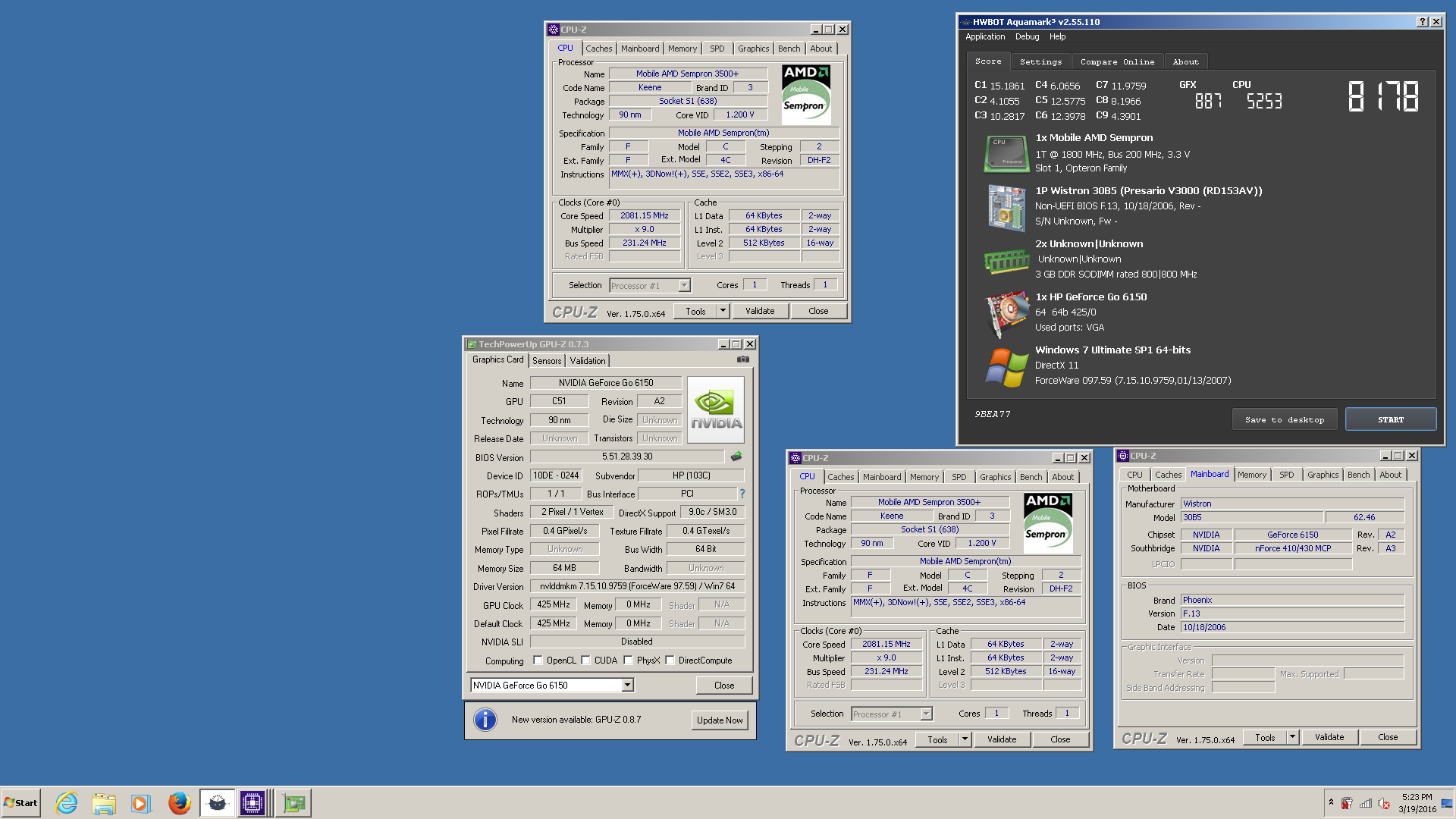Toggle the DirectCompute checkbox in GPU-Z
The height and width of the screenshot is (819, 1456).
tap(670, 661)
